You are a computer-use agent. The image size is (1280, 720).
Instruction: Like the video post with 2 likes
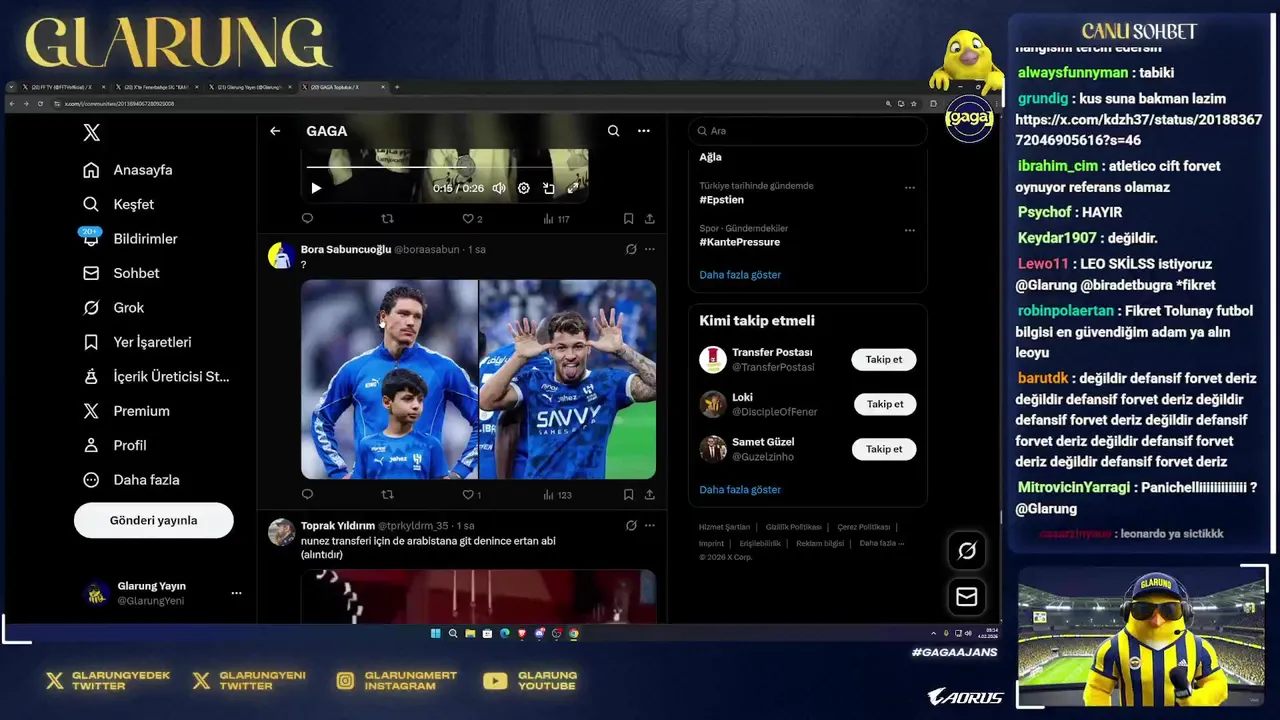pos(472,219)
